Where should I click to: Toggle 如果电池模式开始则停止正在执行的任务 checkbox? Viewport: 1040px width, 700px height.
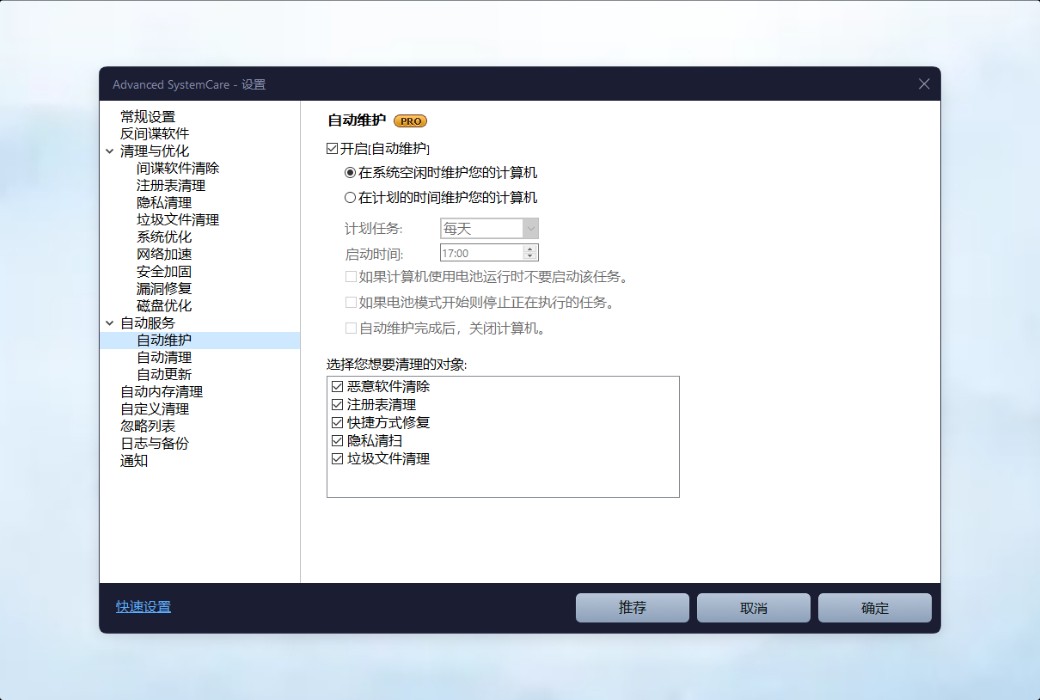(x=351, y=303)
